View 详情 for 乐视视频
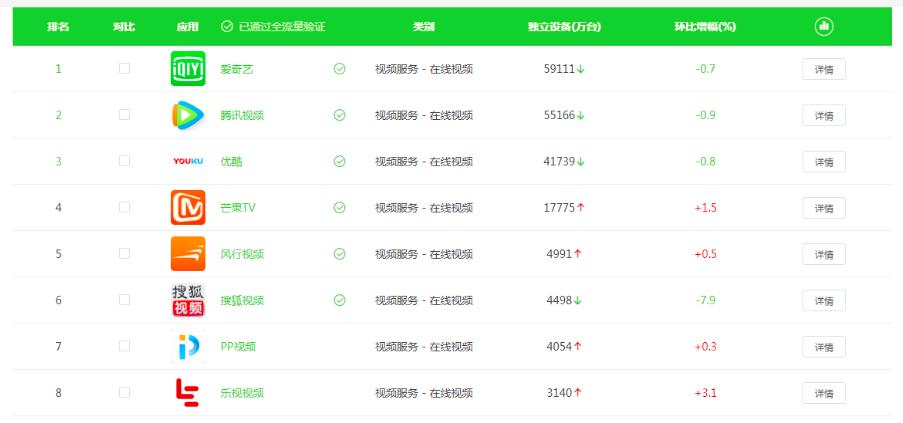 [823, 393]
